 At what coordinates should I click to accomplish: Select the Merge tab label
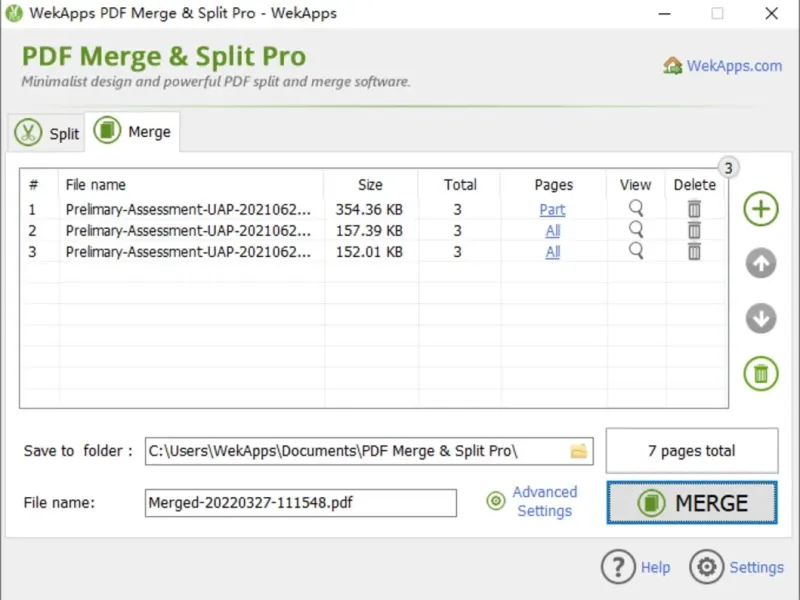click(x=149, y=132)
